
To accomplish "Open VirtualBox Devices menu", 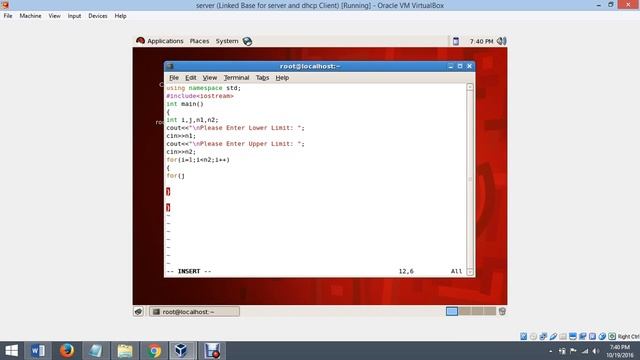I will (x=98, y=16).
